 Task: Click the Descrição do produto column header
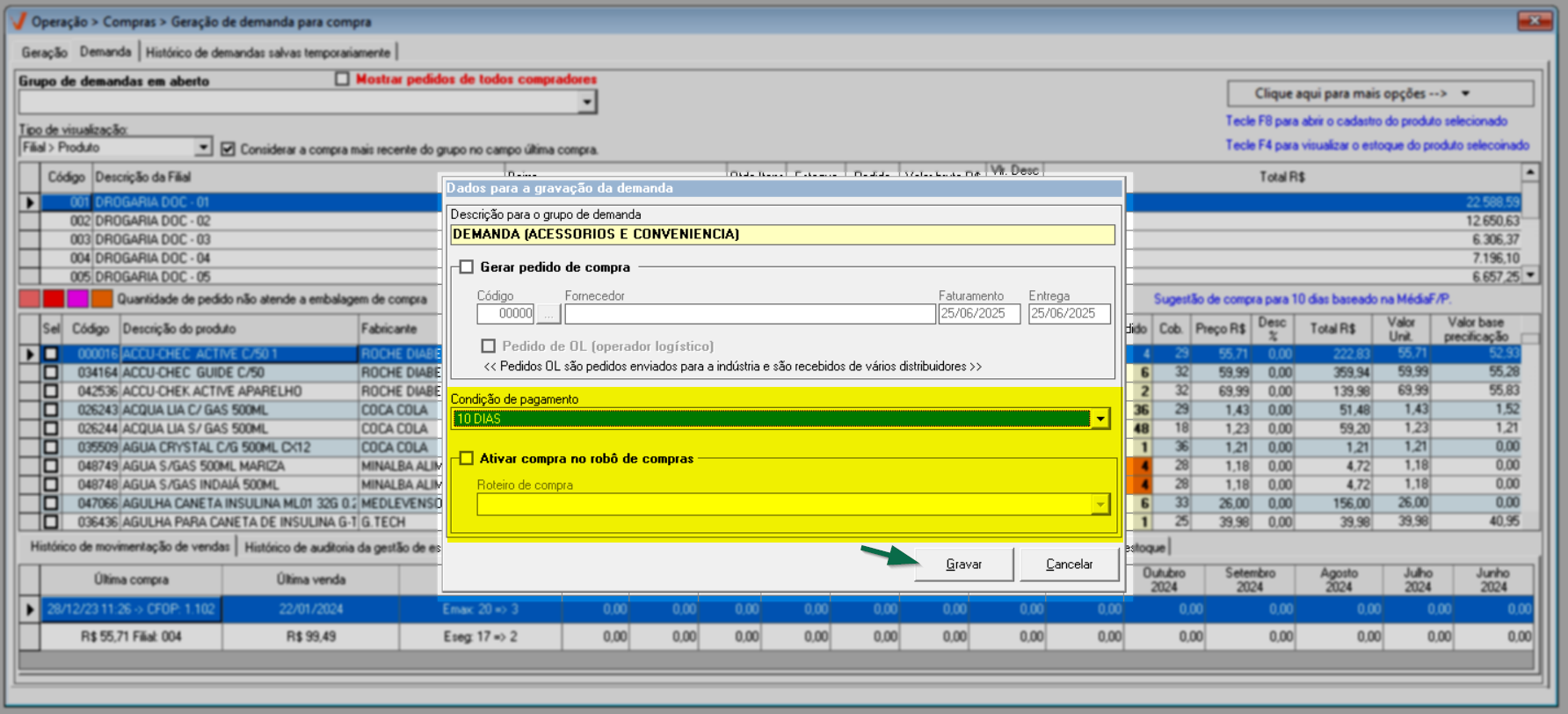(x=238, y=329)
